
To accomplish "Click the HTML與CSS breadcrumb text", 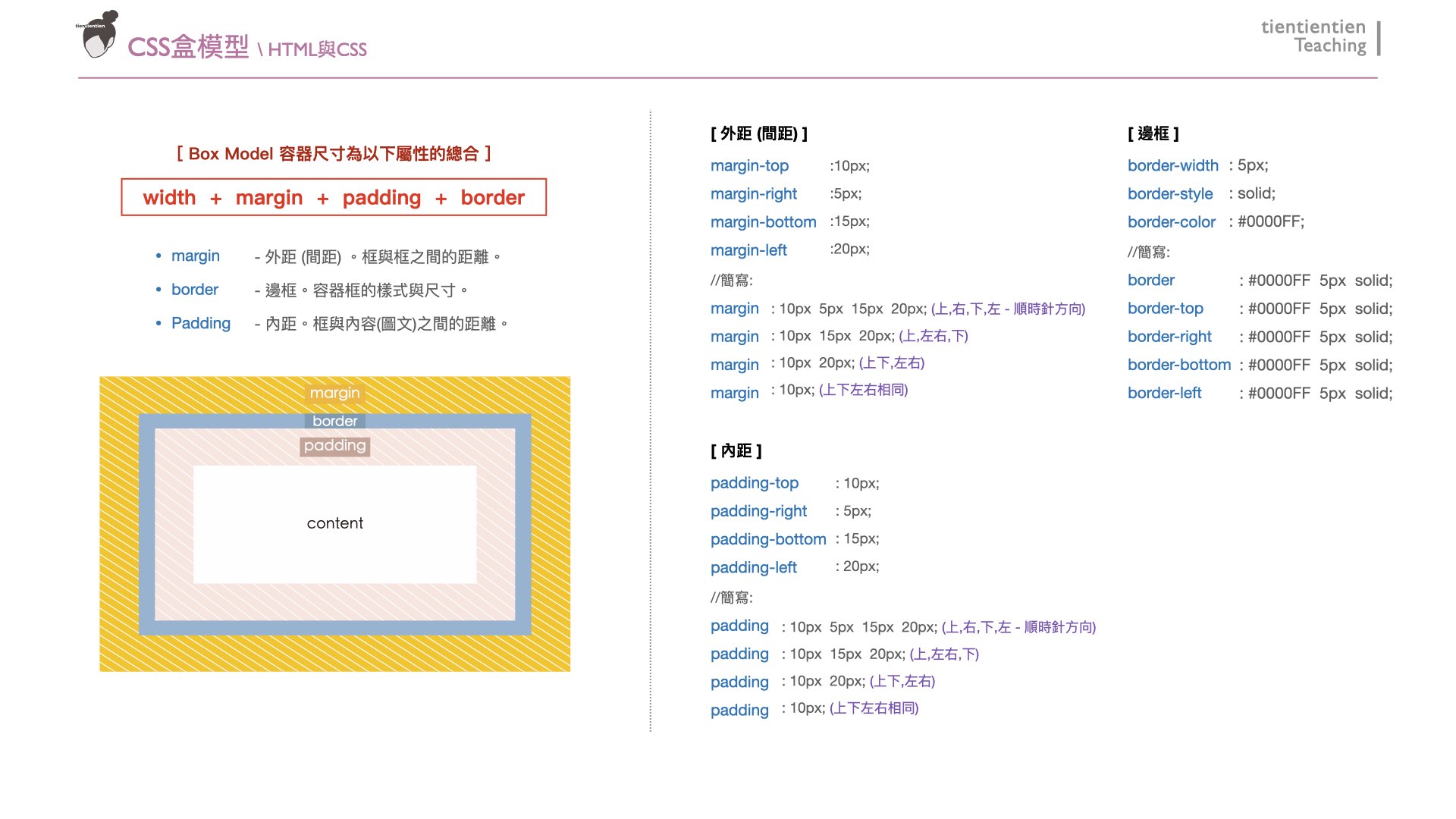I will [317, 50].
